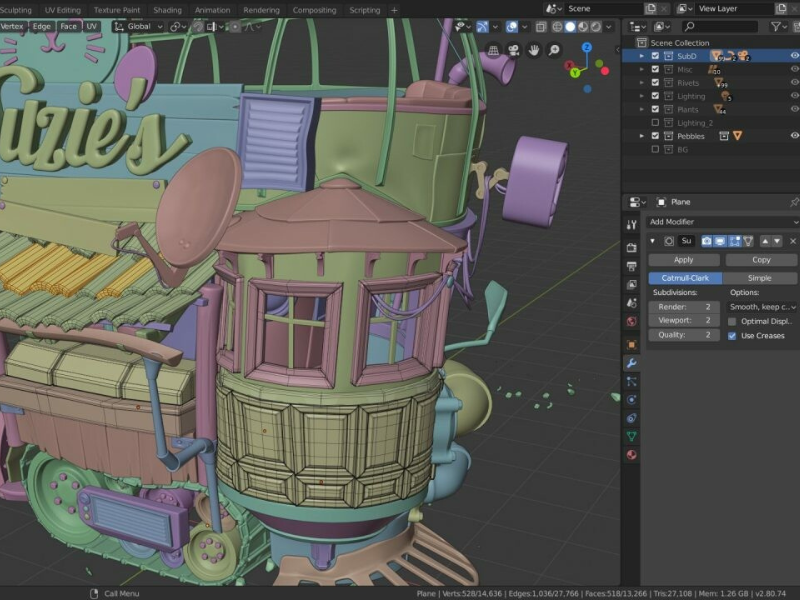Move the modifier up with arrow
Screen dimensions: 800x600
[765, 241]
